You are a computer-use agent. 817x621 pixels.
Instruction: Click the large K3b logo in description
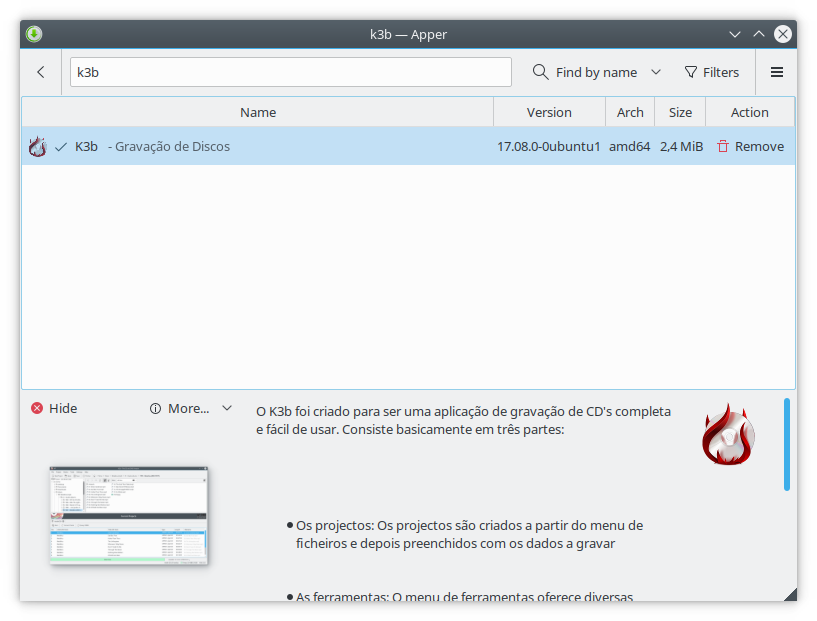[x=728, y=435]
